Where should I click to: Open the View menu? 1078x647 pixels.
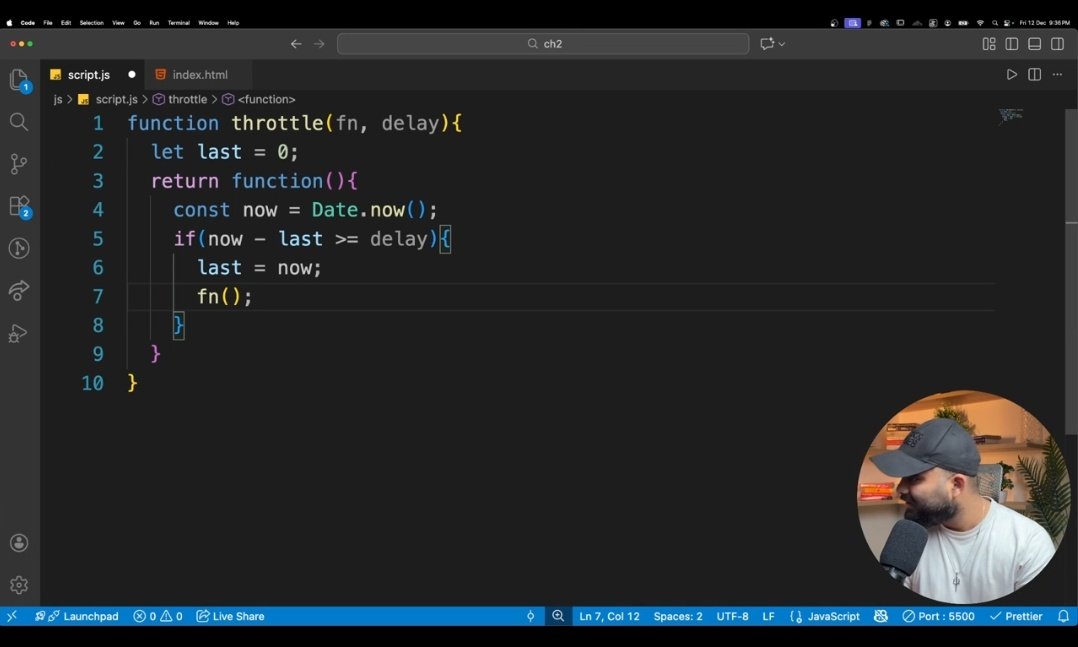118,23
